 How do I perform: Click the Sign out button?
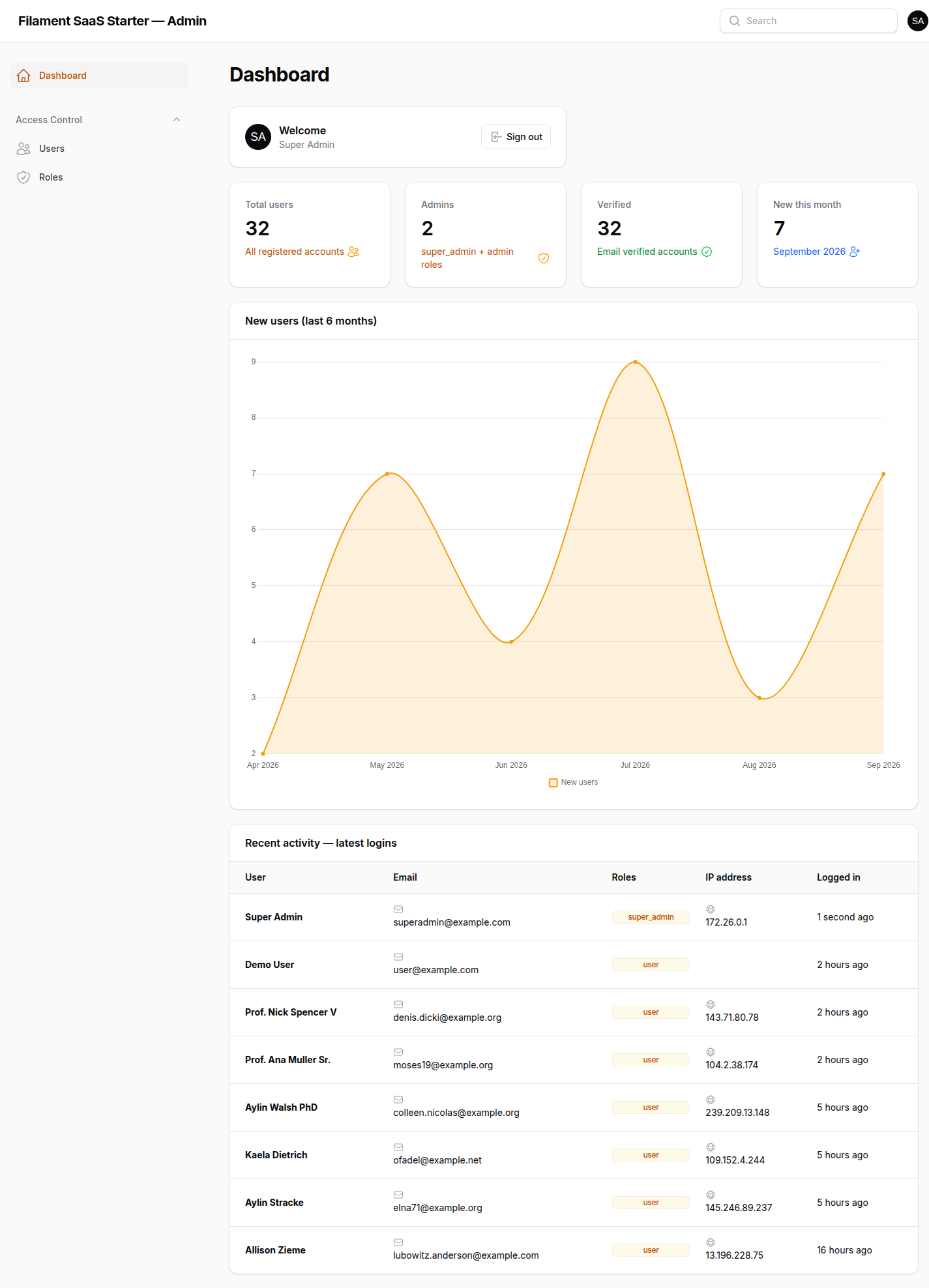pos(516,137)
